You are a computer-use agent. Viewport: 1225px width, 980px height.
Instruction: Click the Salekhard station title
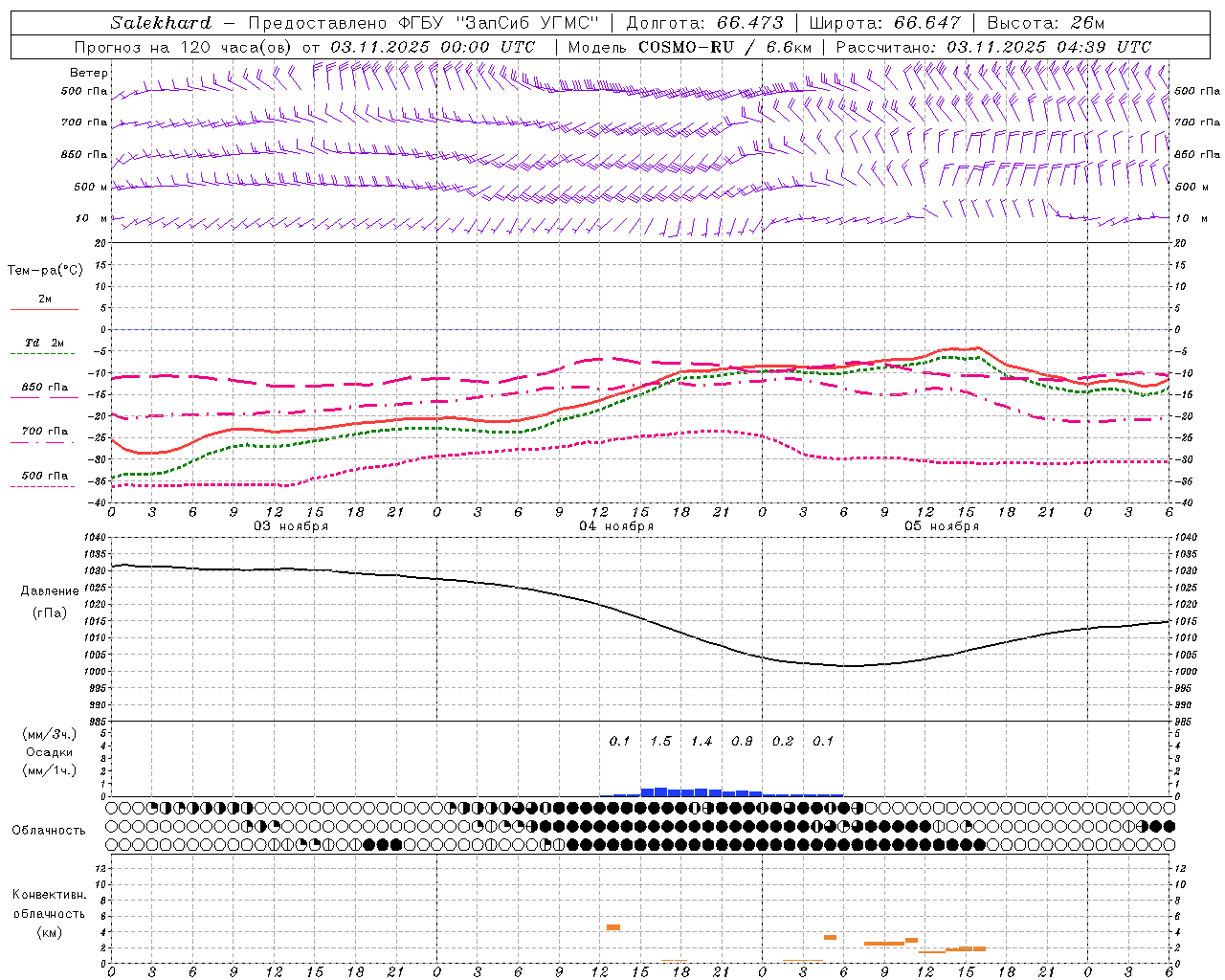pyautogui.click(x=161, y=23)
